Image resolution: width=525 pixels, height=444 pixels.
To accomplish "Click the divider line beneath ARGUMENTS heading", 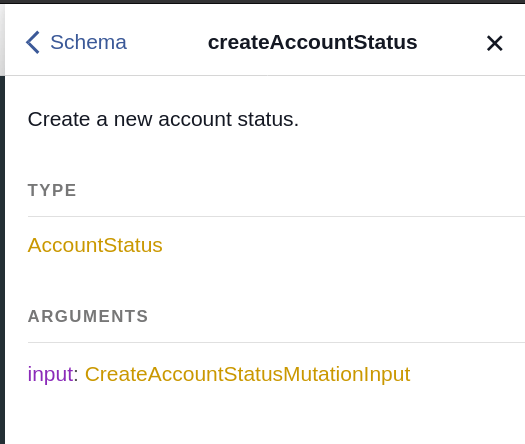I will click(x=276, y=342).
